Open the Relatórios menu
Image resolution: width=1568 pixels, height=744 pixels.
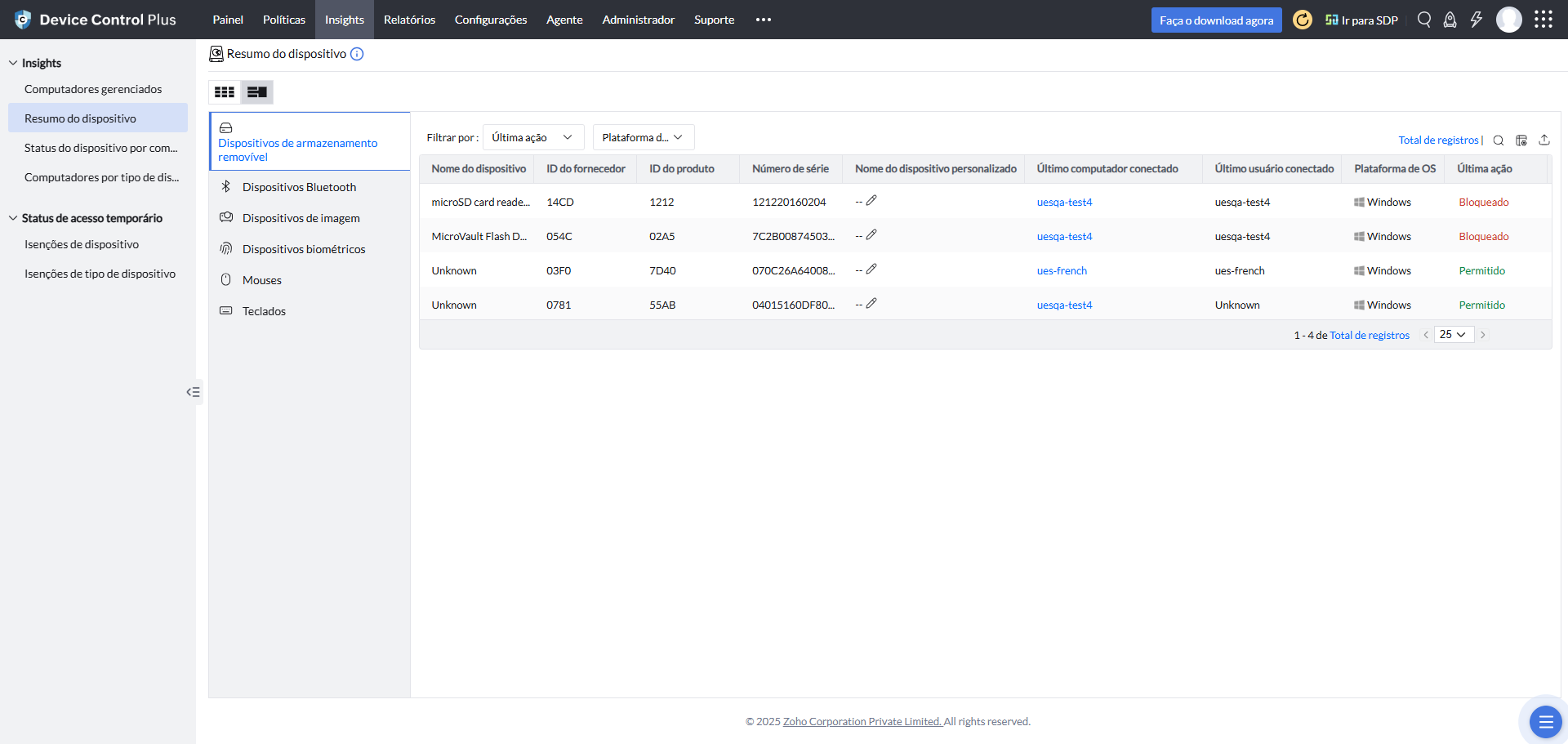tap(409, 20)
